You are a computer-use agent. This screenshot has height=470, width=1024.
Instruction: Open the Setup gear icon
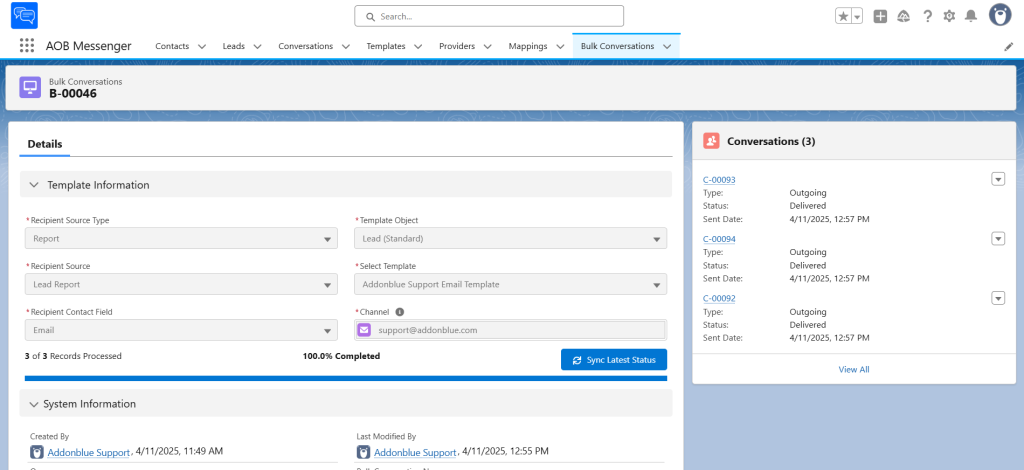(949, 16)
